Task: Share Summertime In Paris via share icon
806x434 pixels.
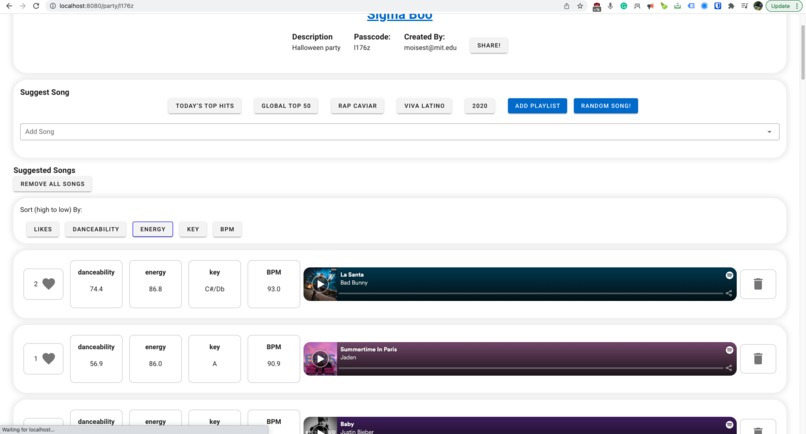Action: click(x=728, y=368)
